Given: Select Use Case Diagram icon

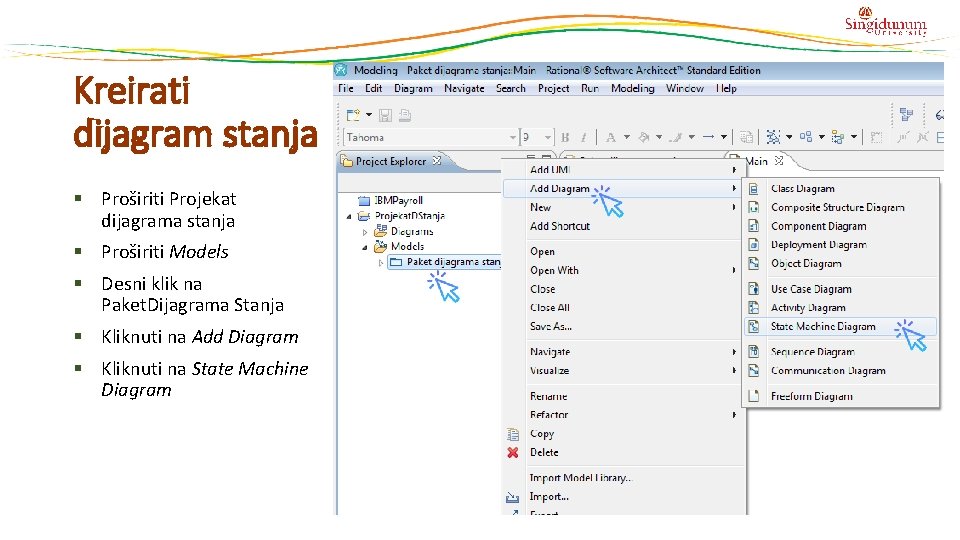Looking at the screenshot, I should (x=754, y=288).
